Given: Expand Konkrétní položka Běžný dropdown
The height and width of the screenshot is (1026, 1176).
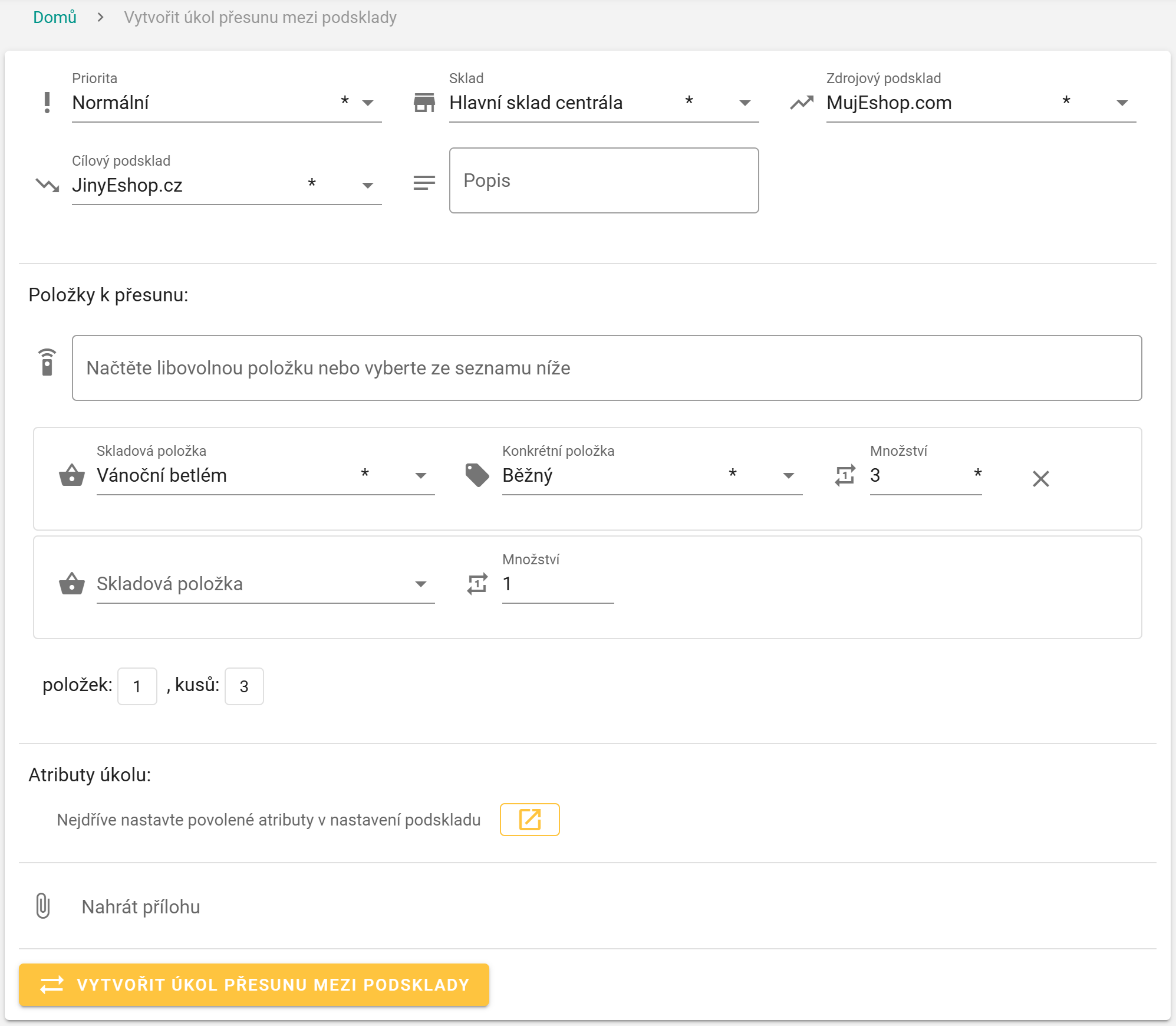Looking at the screenshot, I should tap(788, 476).
